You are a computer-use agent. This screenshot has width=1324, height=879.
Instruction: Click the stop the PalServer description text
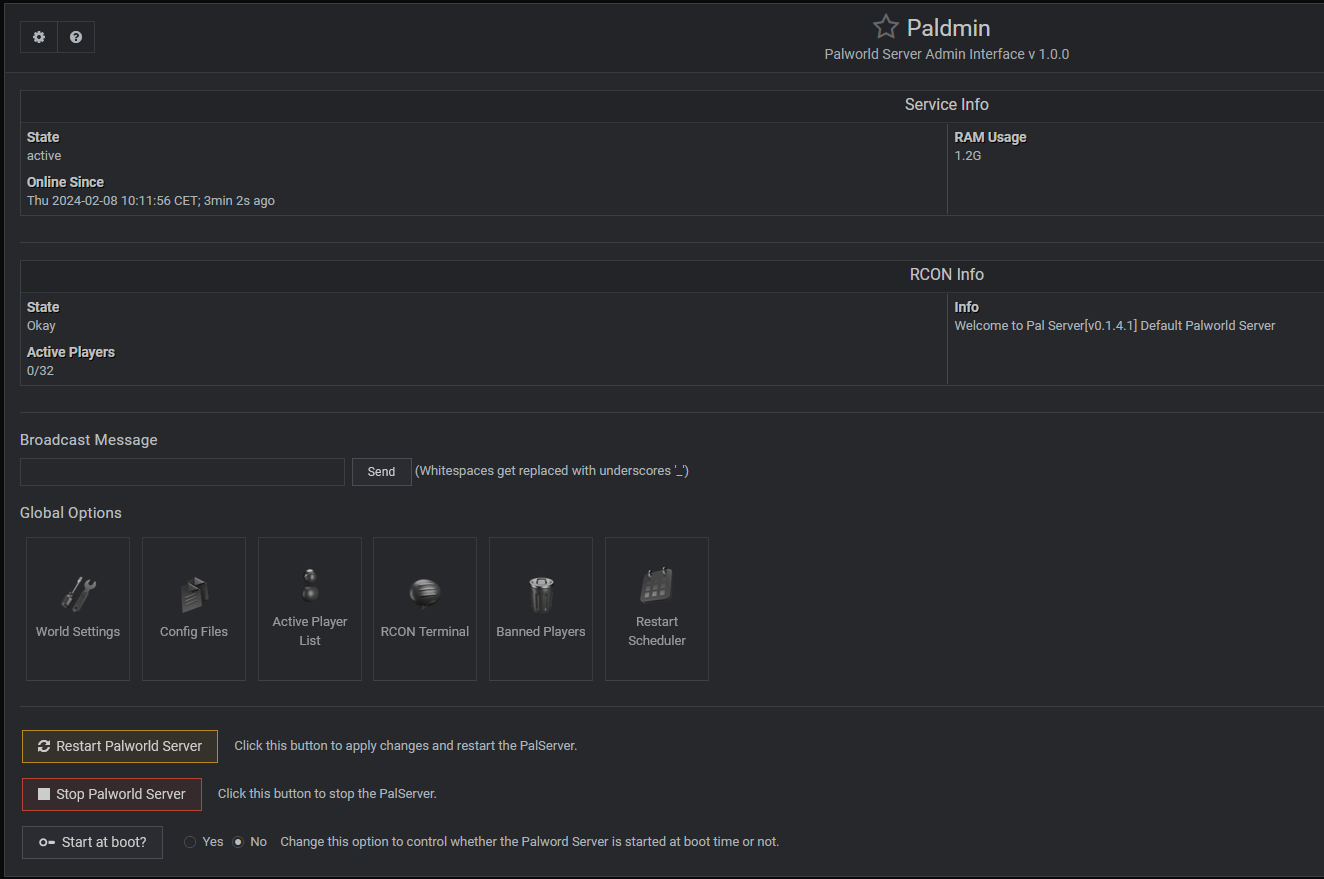(x=327, y=794)
